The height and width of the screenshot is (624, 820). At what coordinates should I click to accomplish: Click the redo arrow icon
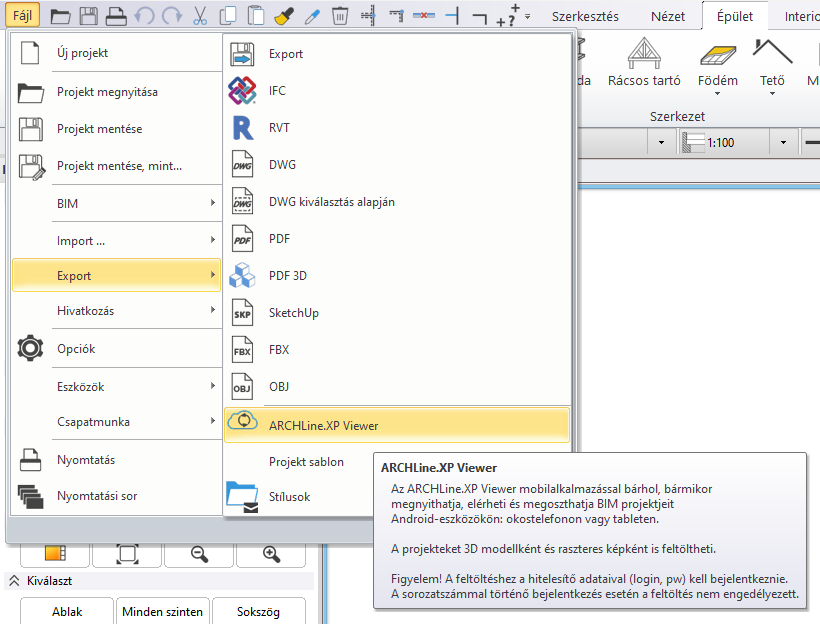point(172,16)
